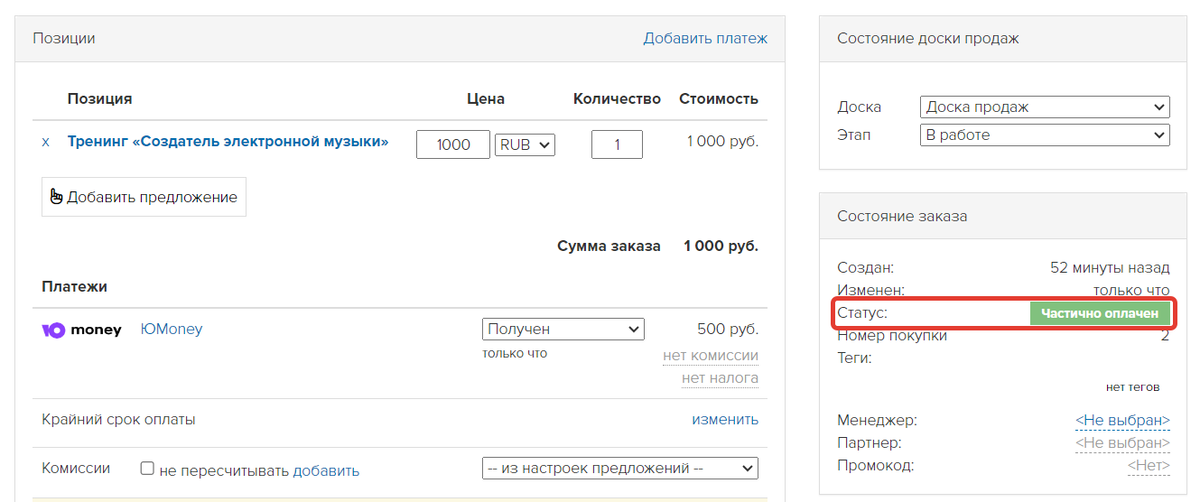Click the нет комиссии link
1200x502 pixels.
pos(710,356)
